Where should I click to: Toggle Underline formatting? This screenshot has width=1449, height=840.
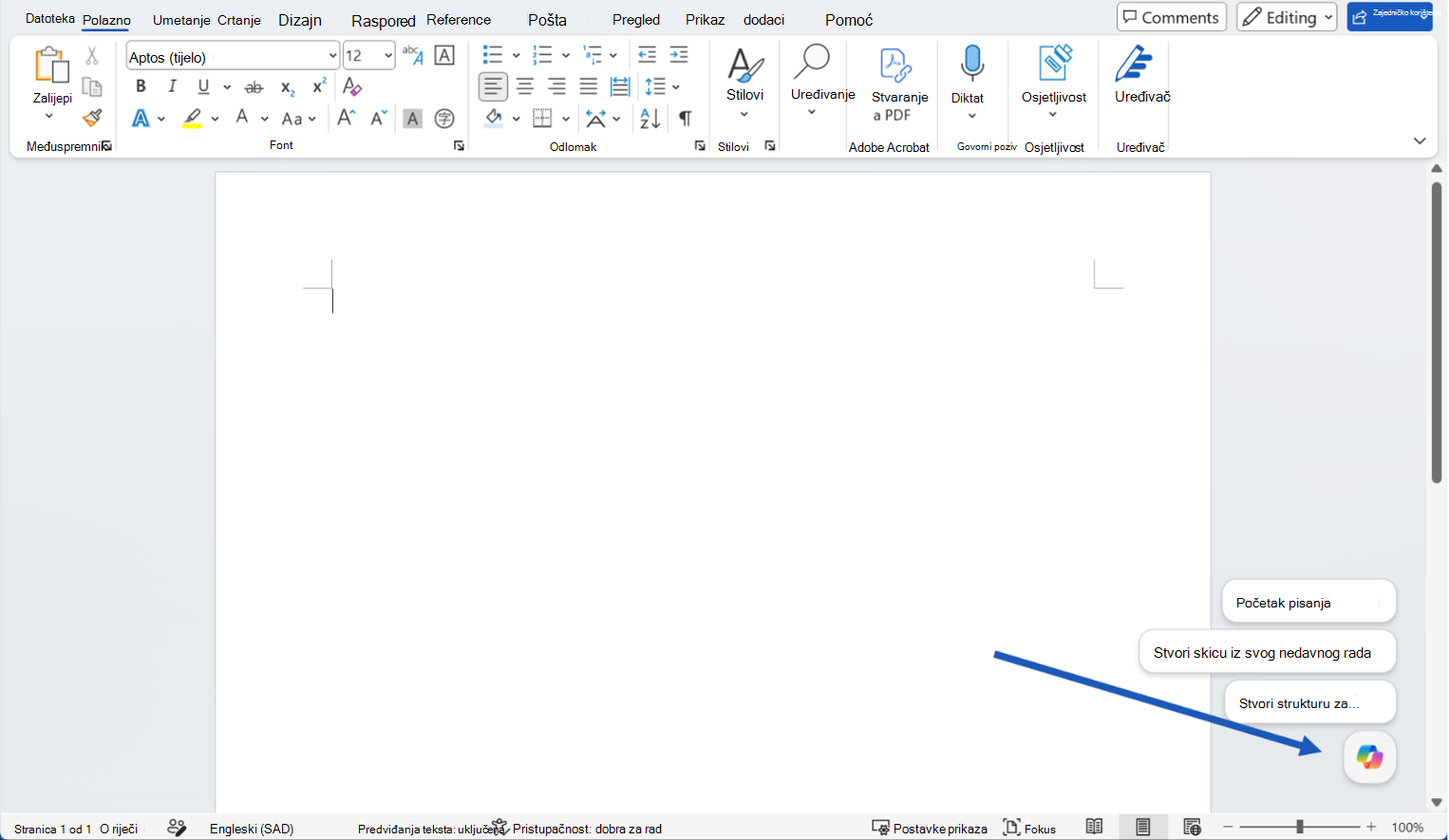[x=203, y=86]
